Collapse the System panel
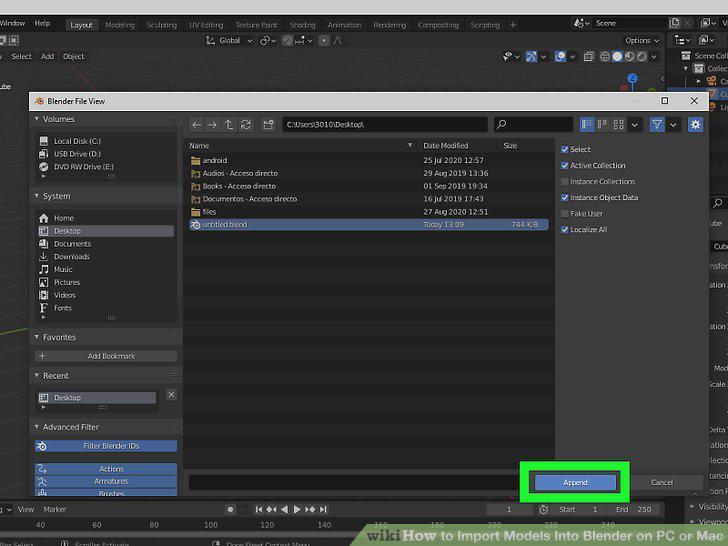Screen dimensions: 728x546 (37, 196)
